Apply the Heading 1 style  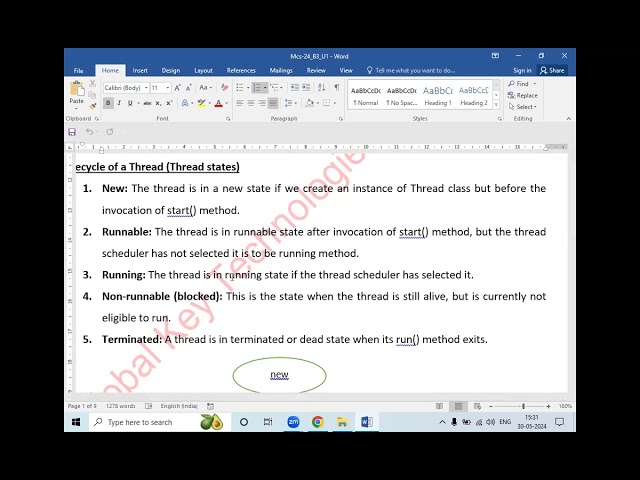(x=438, y=96)
